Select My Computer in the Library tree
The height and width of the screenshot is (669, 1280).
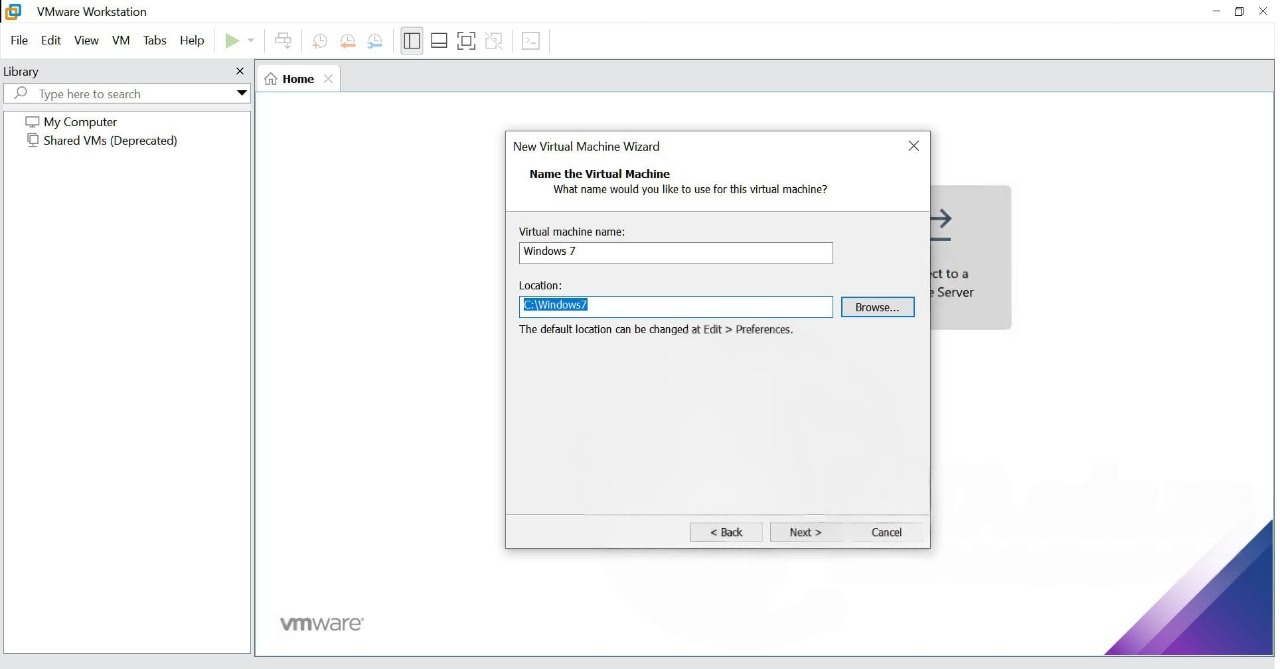[80, 122]
